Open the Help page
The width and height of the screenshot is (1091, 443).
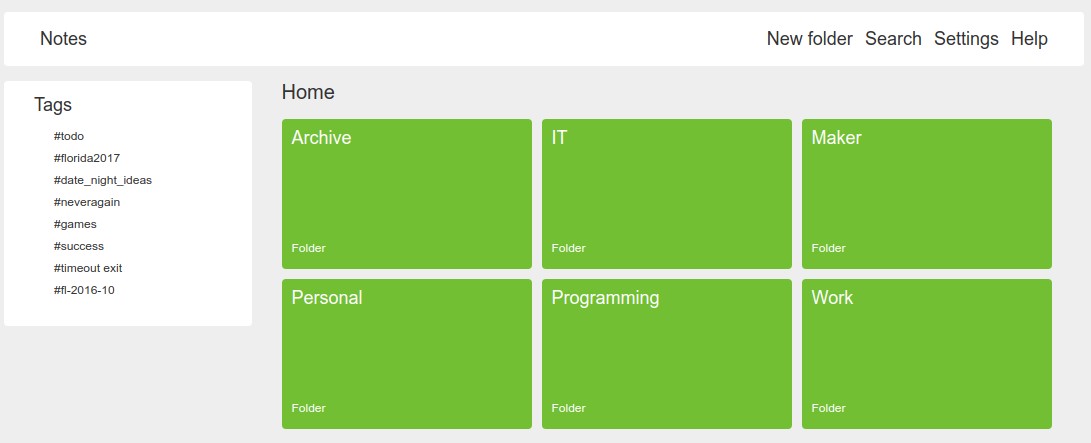[1029, 39]
